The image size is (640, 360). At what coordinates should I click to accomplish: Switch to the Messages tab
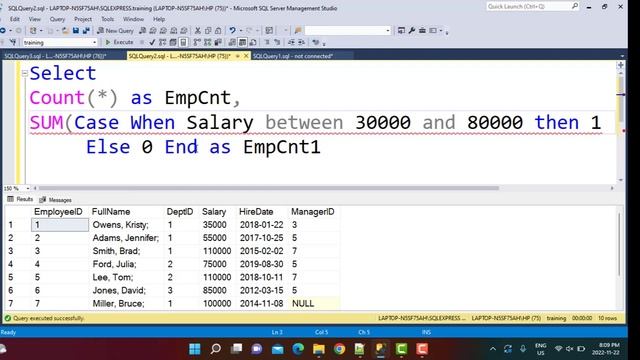(56, 200)
